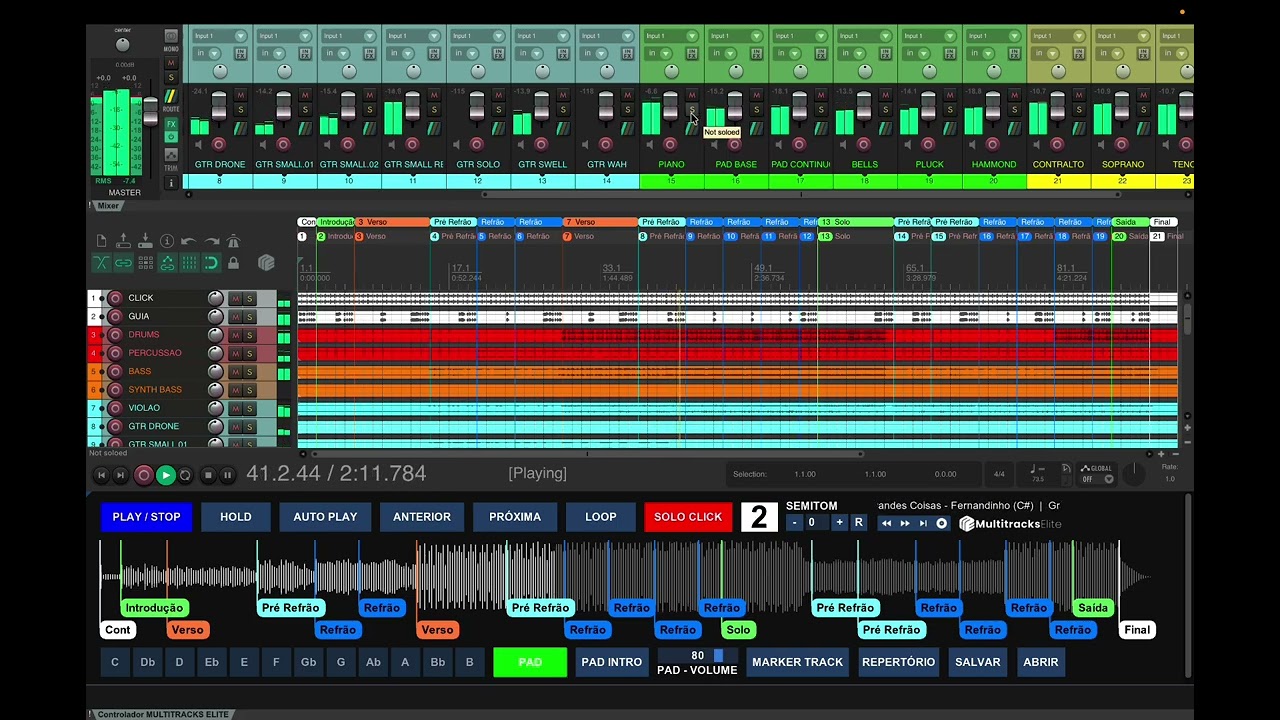The image size is (1280, 720).
Task: Toggle the transport Repeat icon
Action: tap(185, 475)
